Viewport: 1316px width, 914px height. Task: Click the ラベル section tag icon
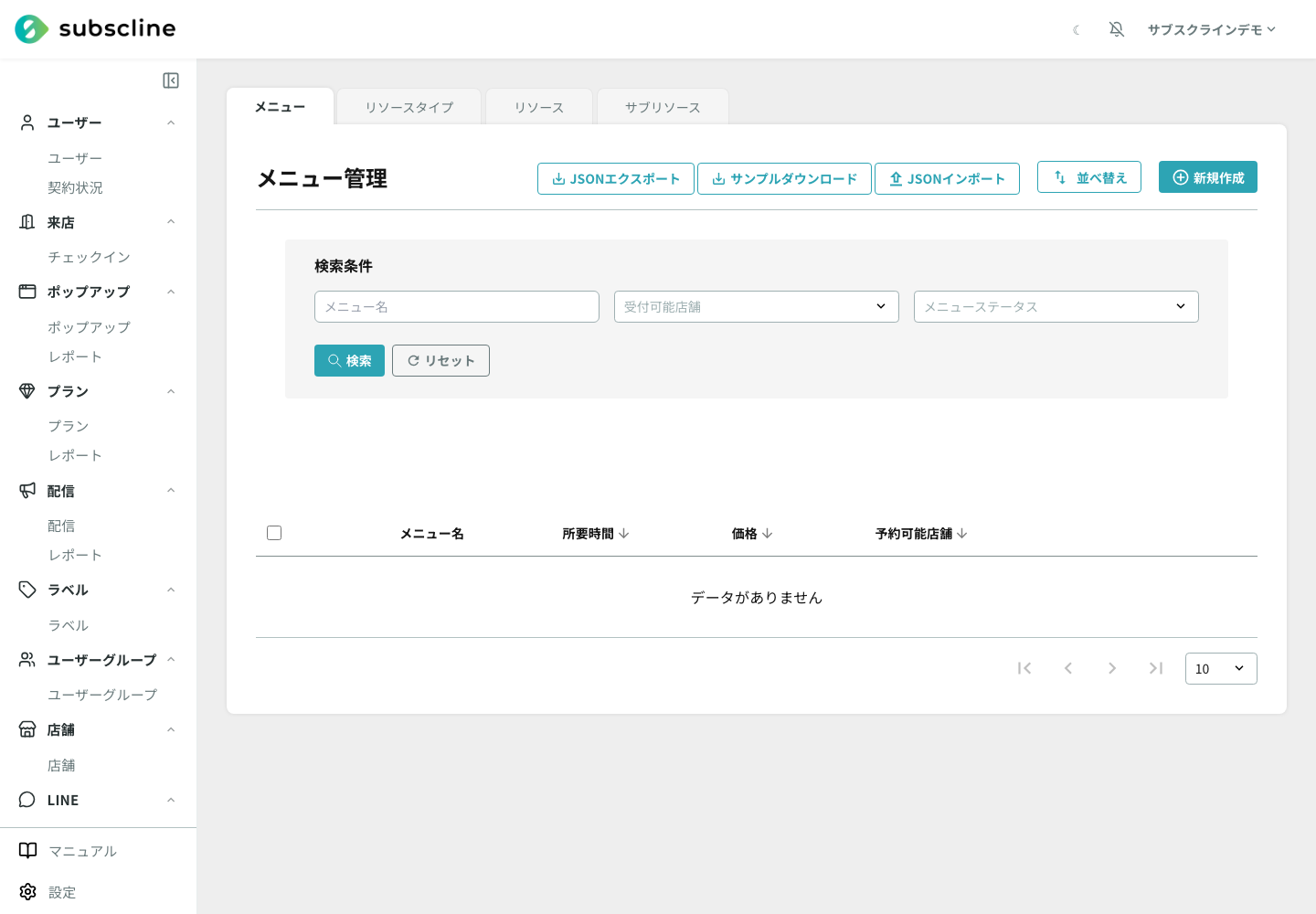pos(27,590)
